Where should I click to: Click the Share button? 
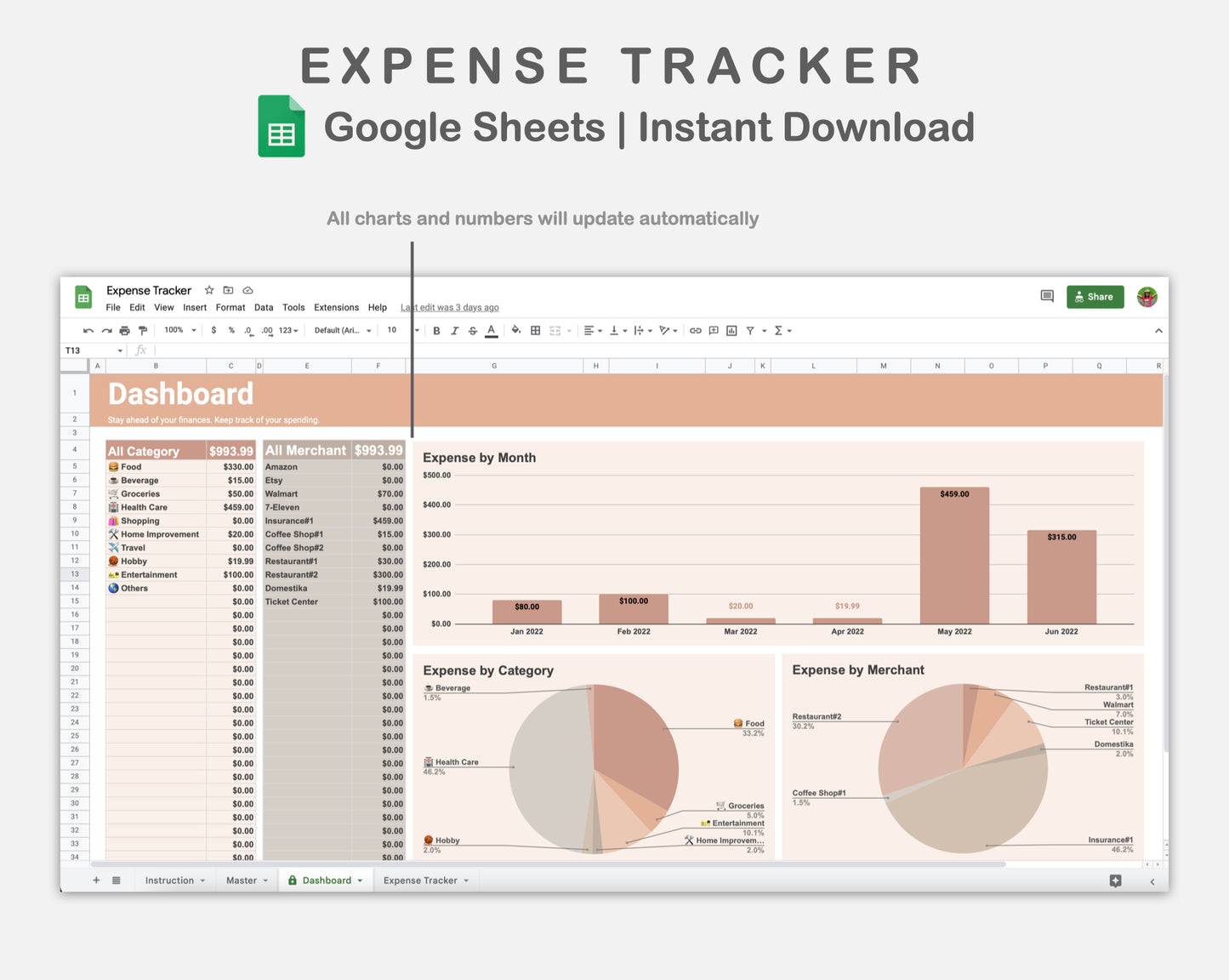(x=1095, y=296)
